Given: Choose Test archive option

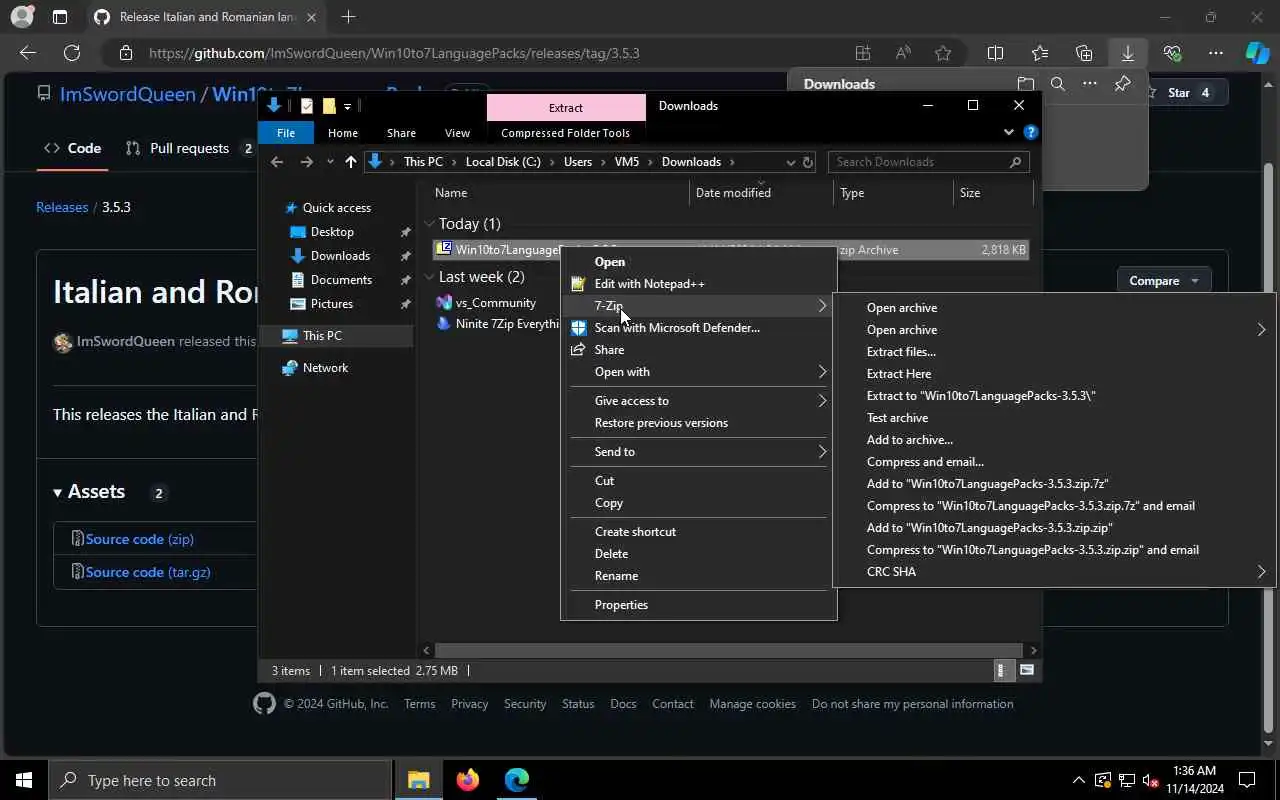Looking at the screenshot, I should click(897, 418).
